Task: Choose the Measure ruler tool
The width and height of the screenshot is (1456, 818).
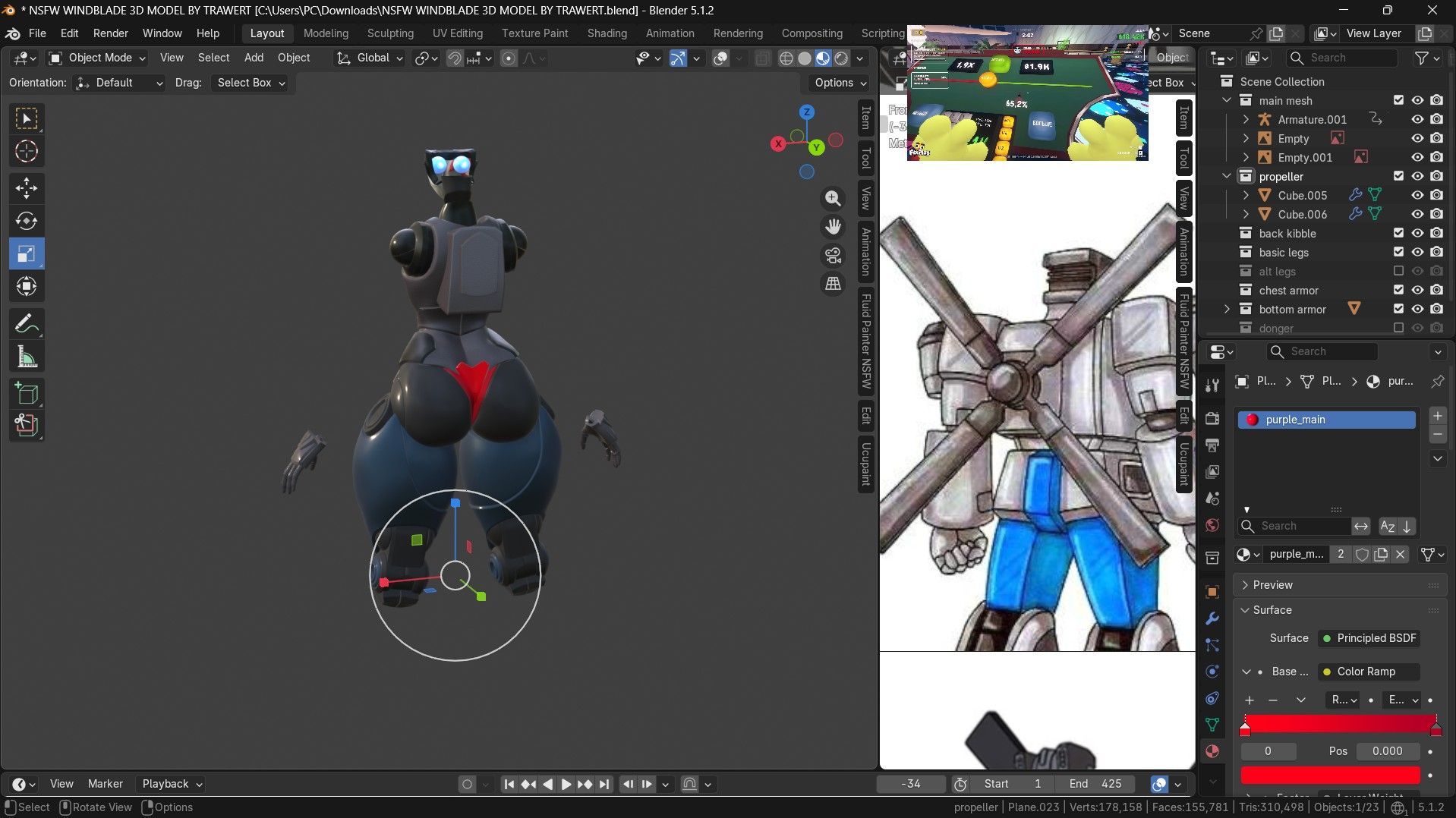Action: click(x=27, y=357)
